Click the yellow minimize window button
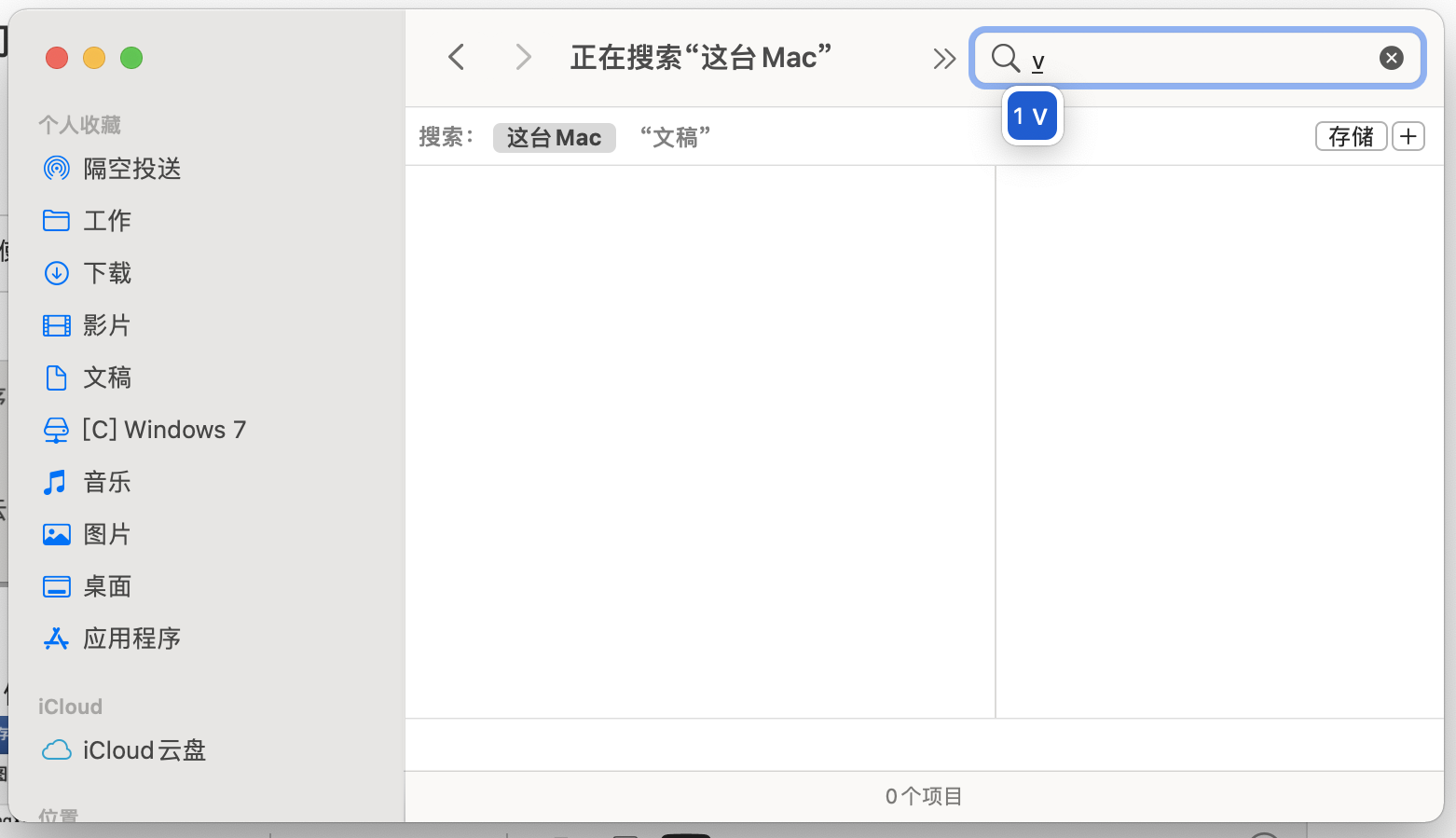1456x838 pixels. [x=94, y=58]
